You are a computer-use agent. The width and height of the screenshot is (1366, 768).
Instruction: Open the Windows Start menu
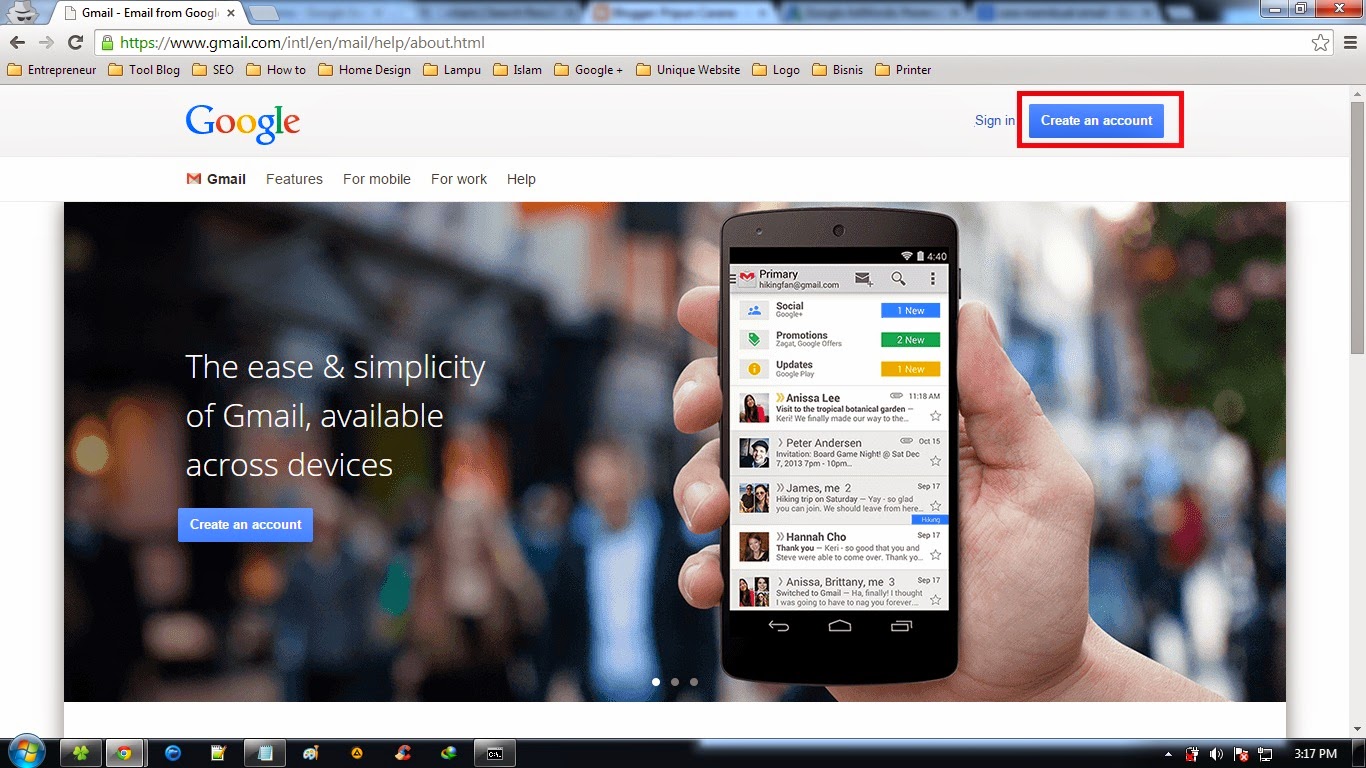(27, 753)
